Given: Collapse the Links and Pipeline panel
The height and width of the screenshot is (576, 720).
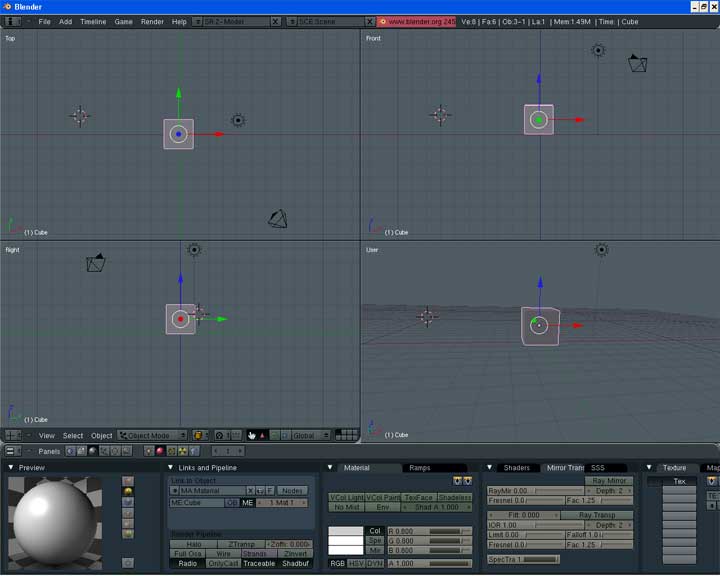Looking at the screenshot, I should [172, 467].
